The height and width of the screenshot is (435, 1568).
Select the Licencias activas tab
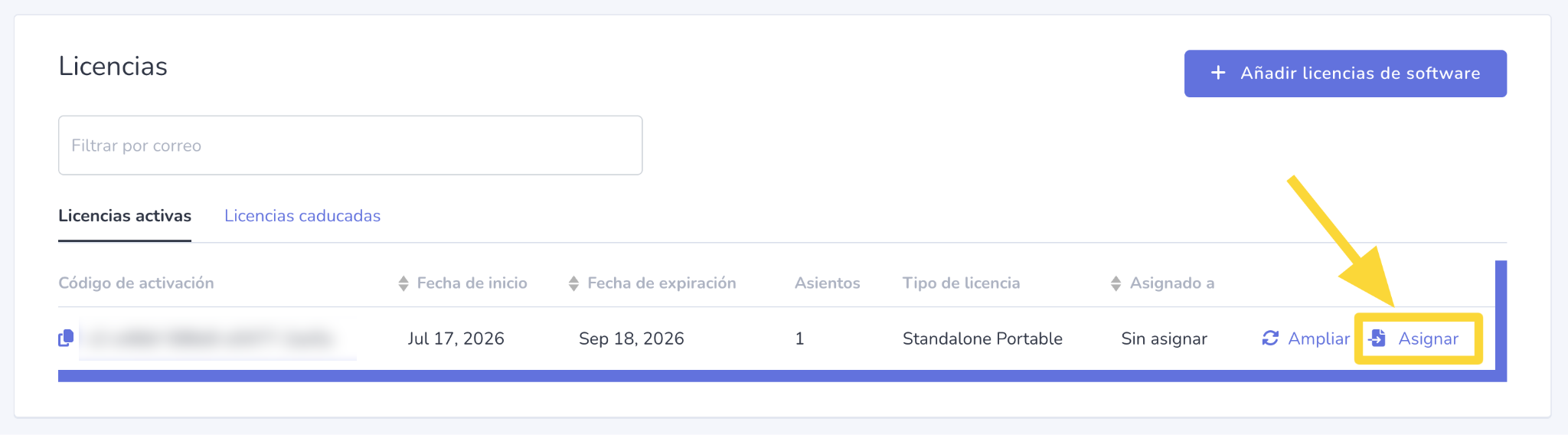tap(125, 216)
